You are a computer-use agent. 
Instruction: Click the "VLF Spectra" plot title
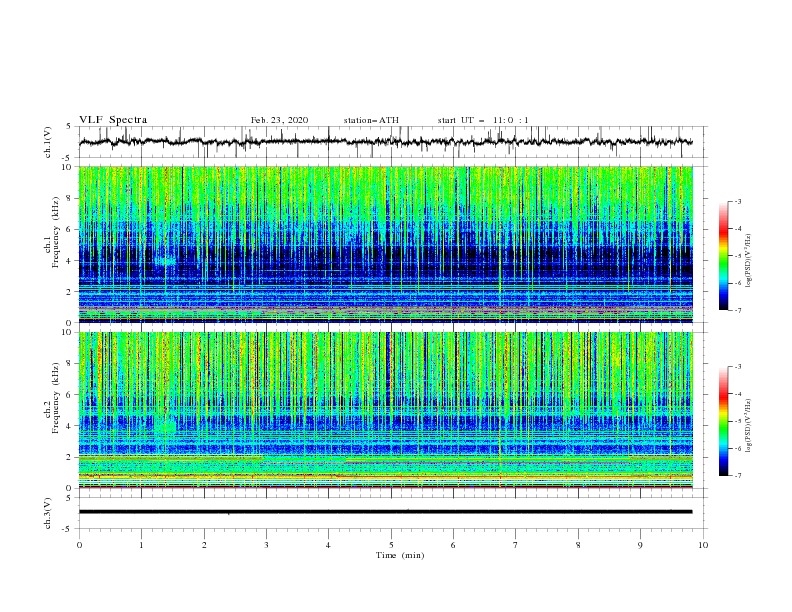pyautogui.click(x=113, y=120)
